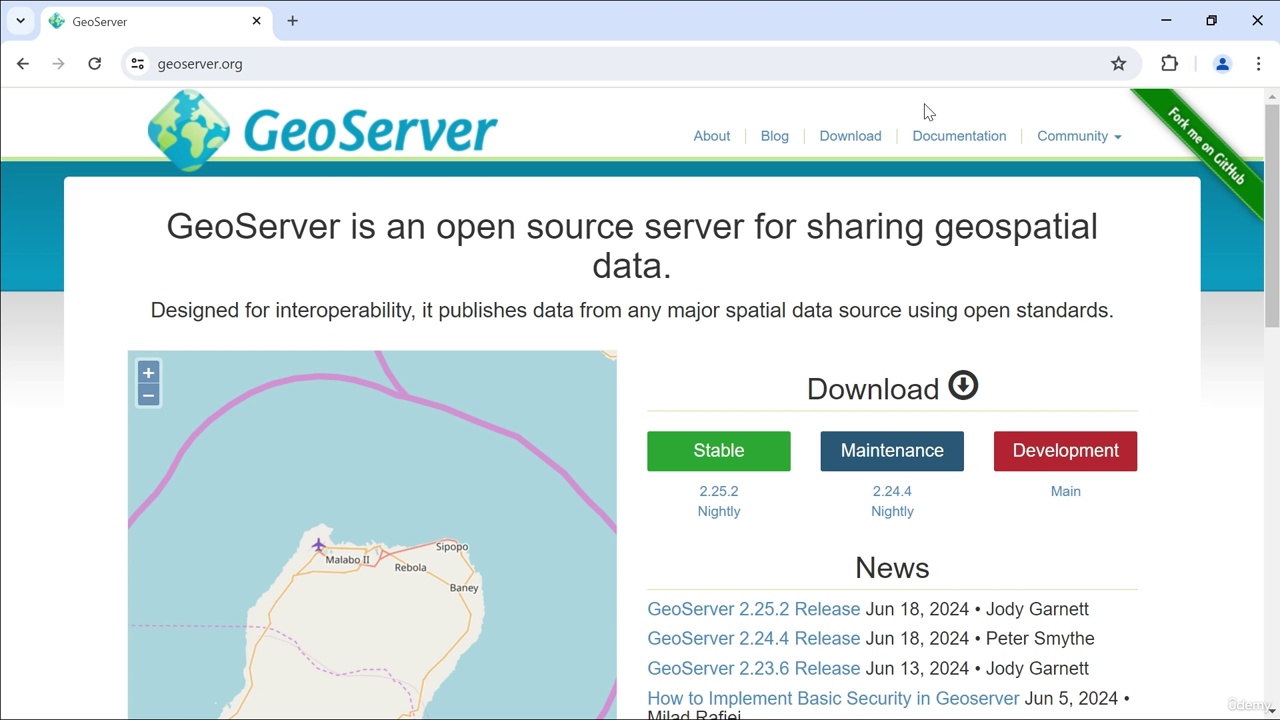Open site information icon in address bar
1280x720 pixels.
pyautogui.click(x=138, y=64)
